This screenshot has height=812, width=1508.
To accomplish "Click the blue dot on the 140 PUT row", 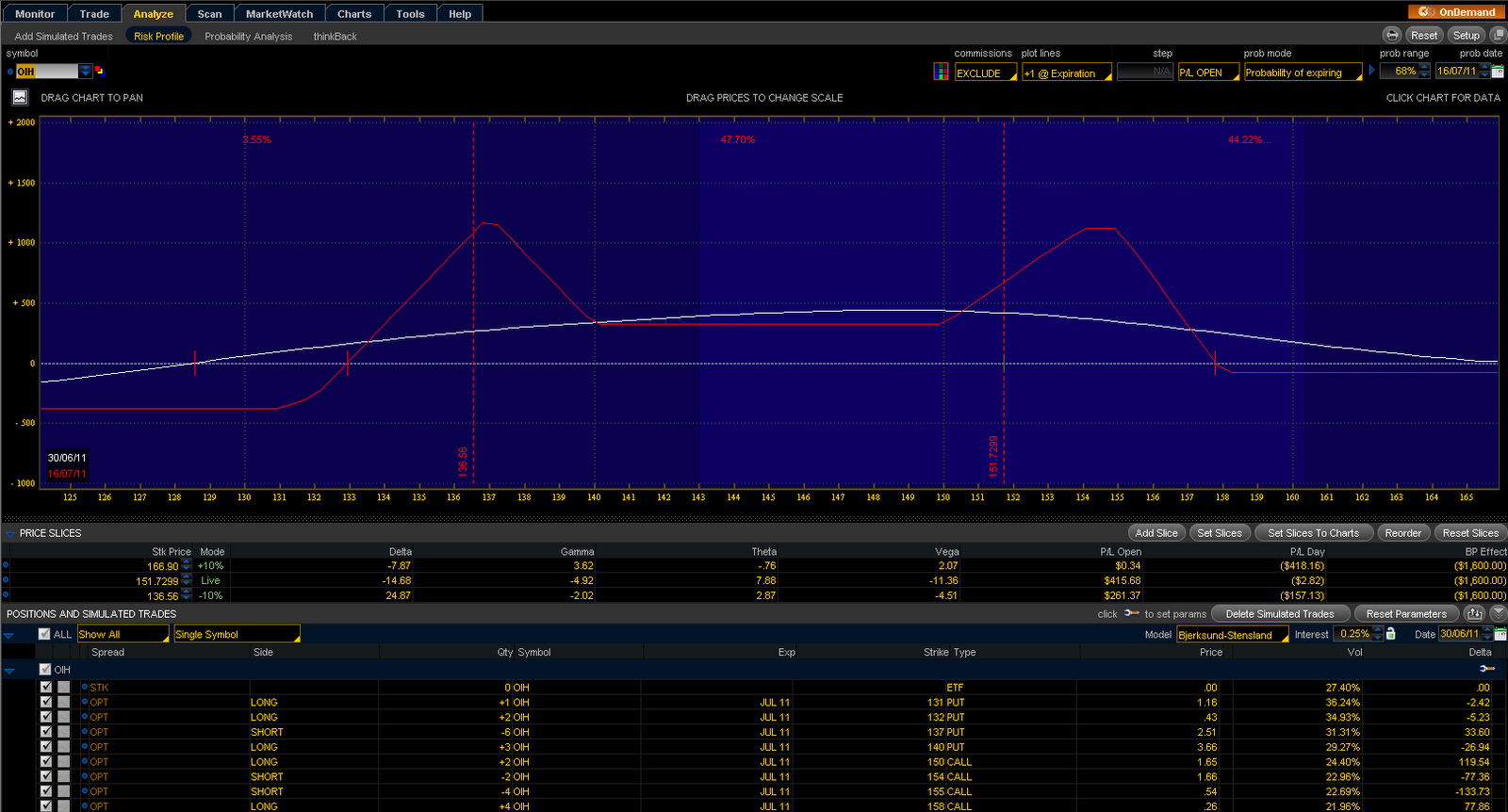I will [x=84, y=747].
